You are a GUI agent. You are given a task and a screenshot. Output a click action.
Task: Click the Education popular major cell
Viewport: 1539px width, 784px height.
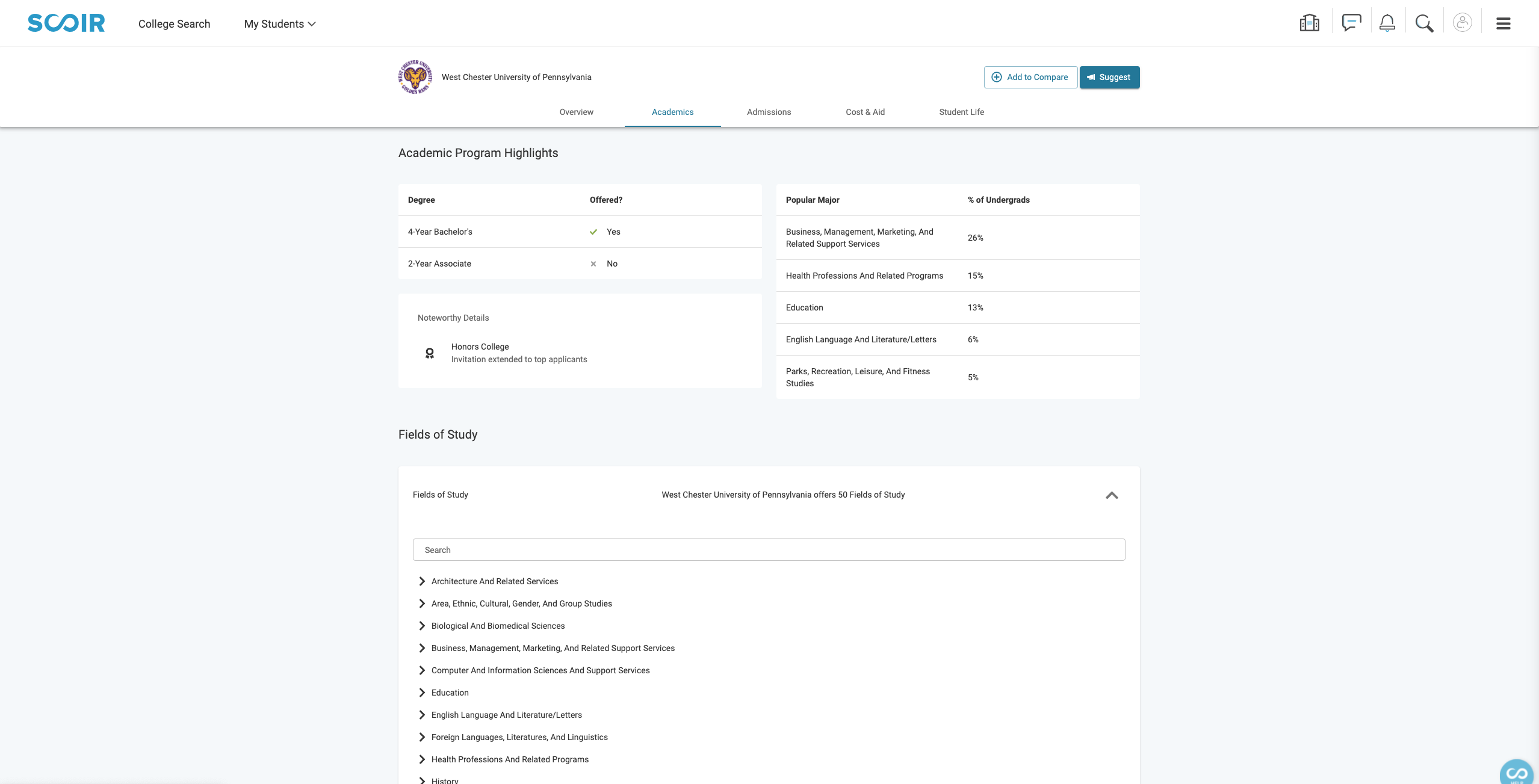(805, 307)
